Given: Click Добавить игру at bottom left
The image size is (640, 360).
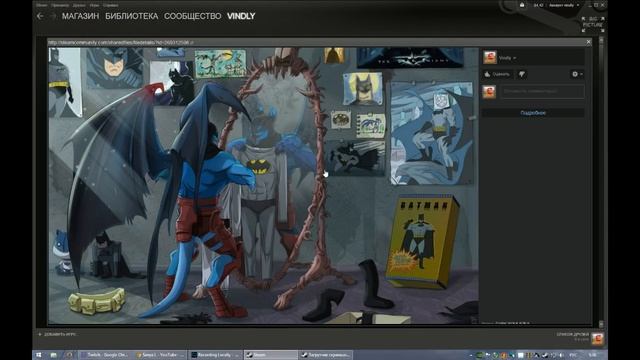Looking at the screenshot, I should pos(57,334).
